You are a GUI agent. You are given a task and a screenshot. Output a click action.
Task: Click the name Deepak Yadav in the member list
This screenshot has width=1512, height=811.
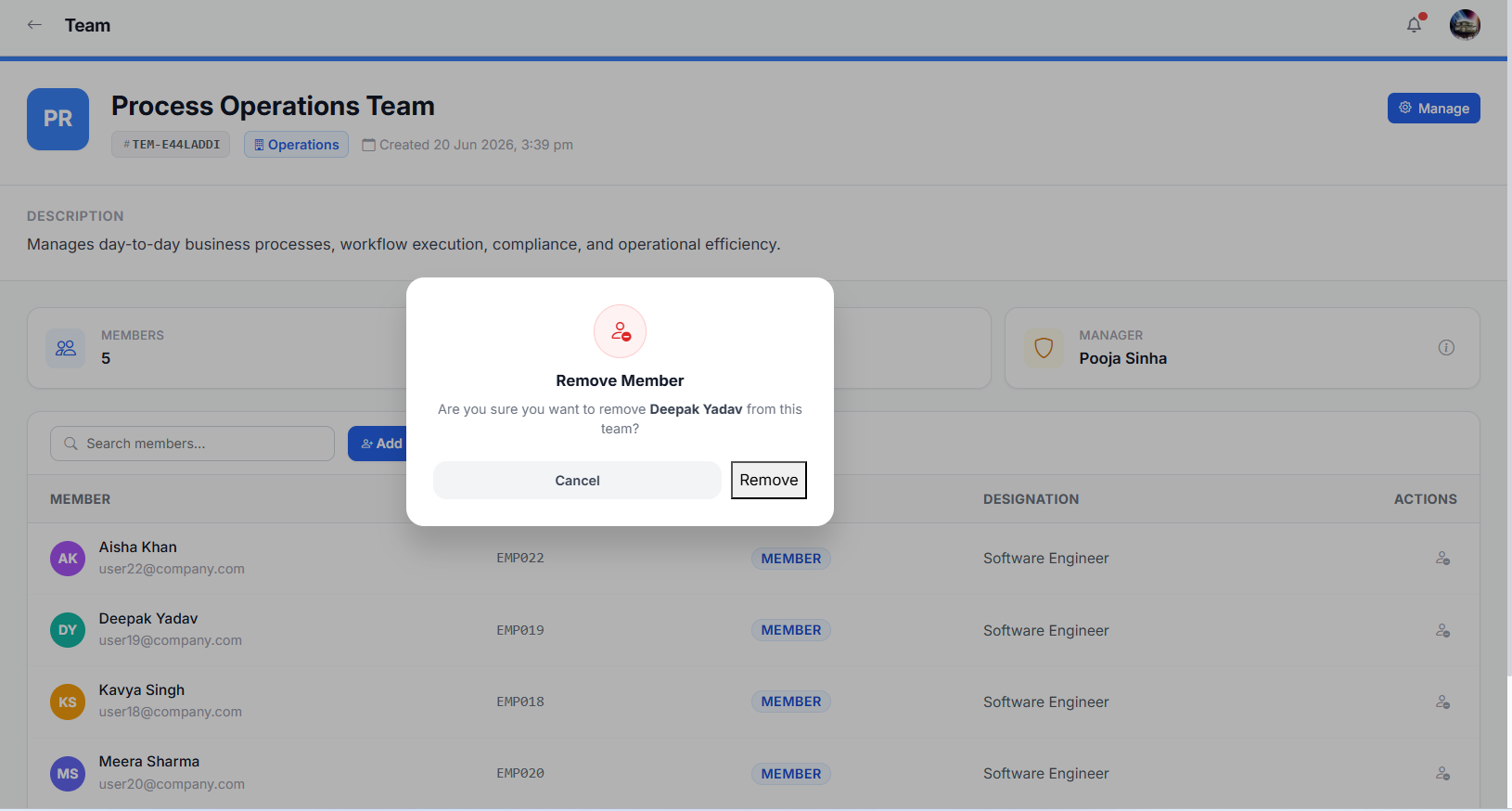coord(148,619)
